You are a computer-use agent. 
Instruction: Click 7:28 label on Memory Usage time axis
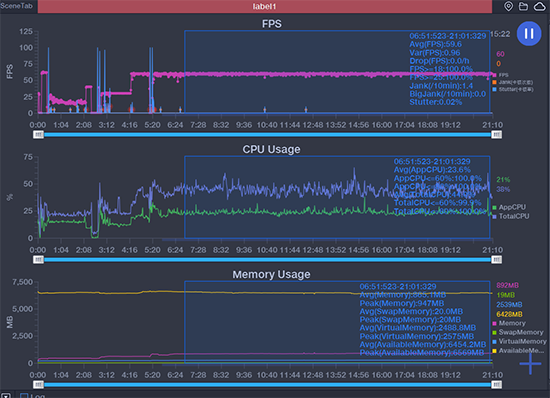pyautogui.click(x=198, y=375)
